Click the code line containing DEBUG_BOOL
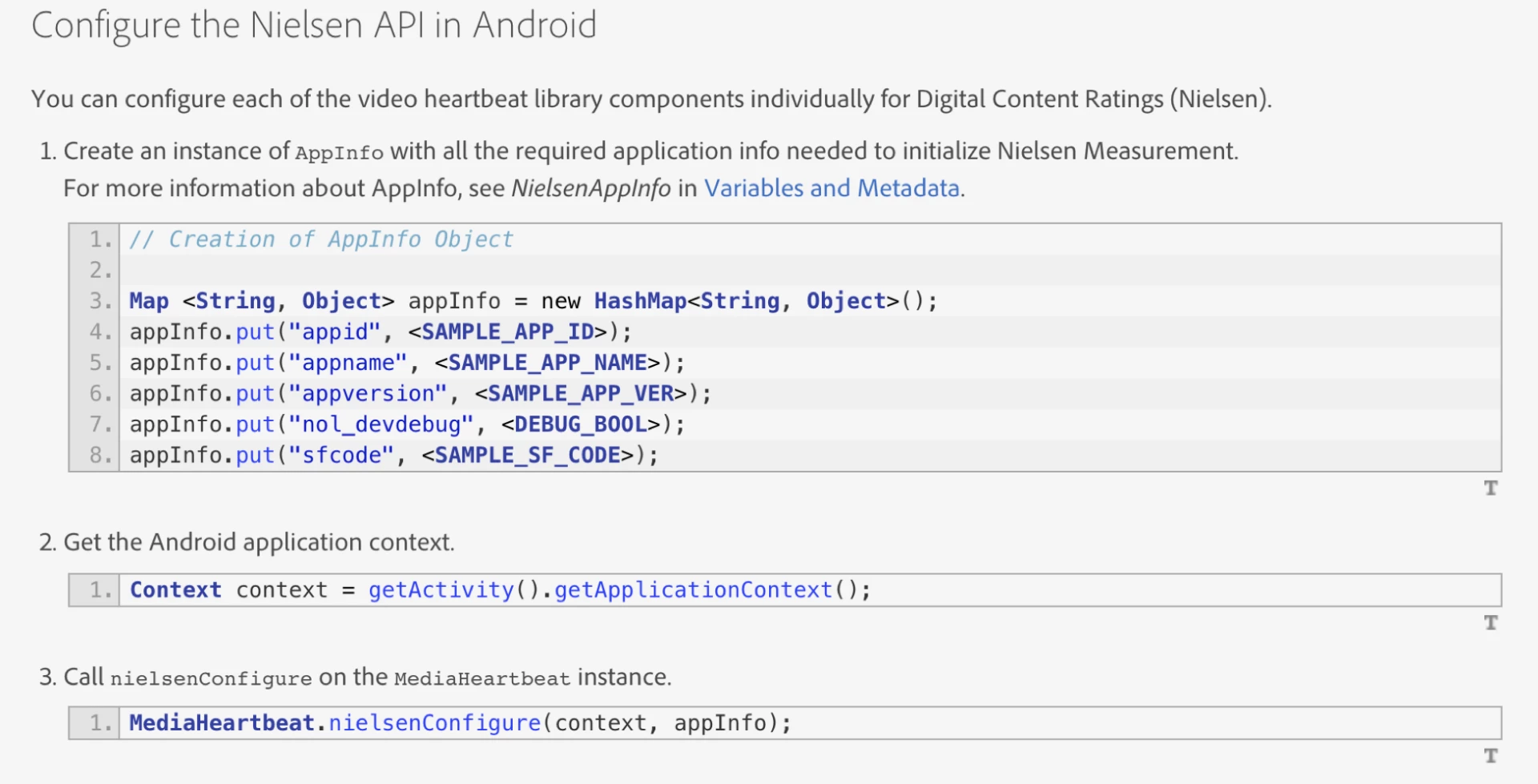 coord(407,424)
